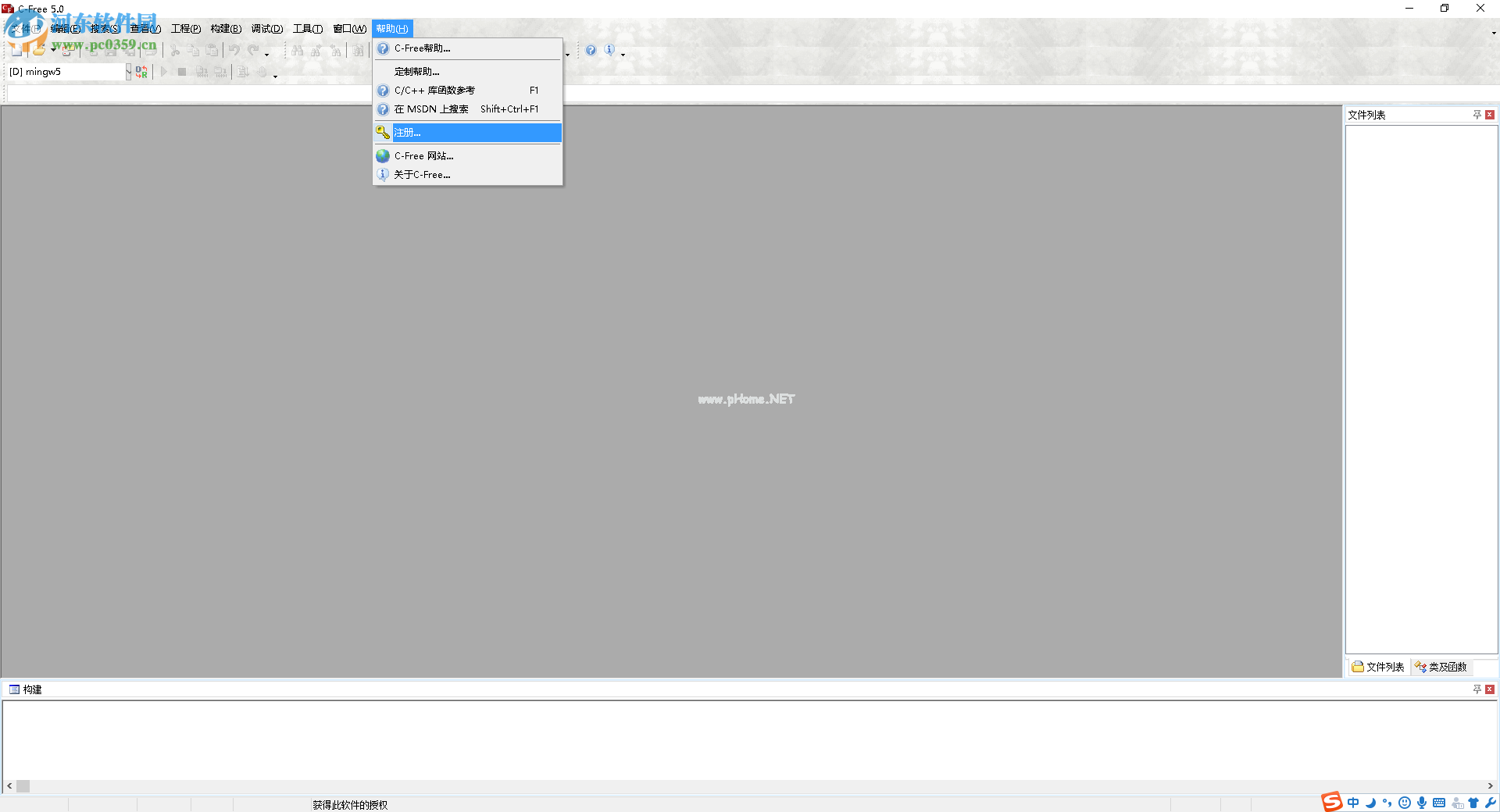Click the Compile binary icon in build toolbar
Viewport: 1500px width, 812px height.
coord(202,72)
